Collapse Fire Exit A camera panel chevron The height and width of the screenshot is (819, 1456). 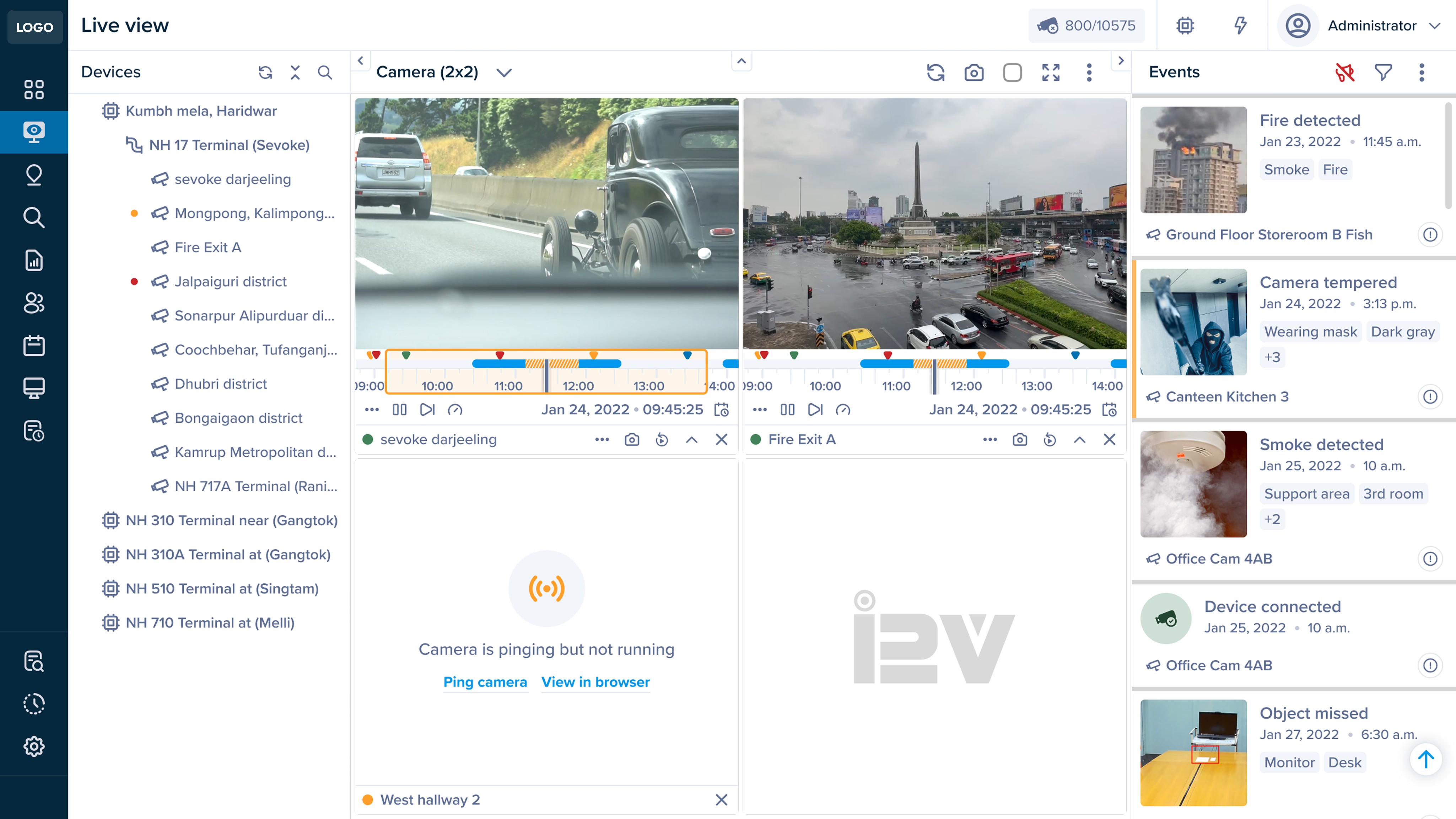(1079, 439)
